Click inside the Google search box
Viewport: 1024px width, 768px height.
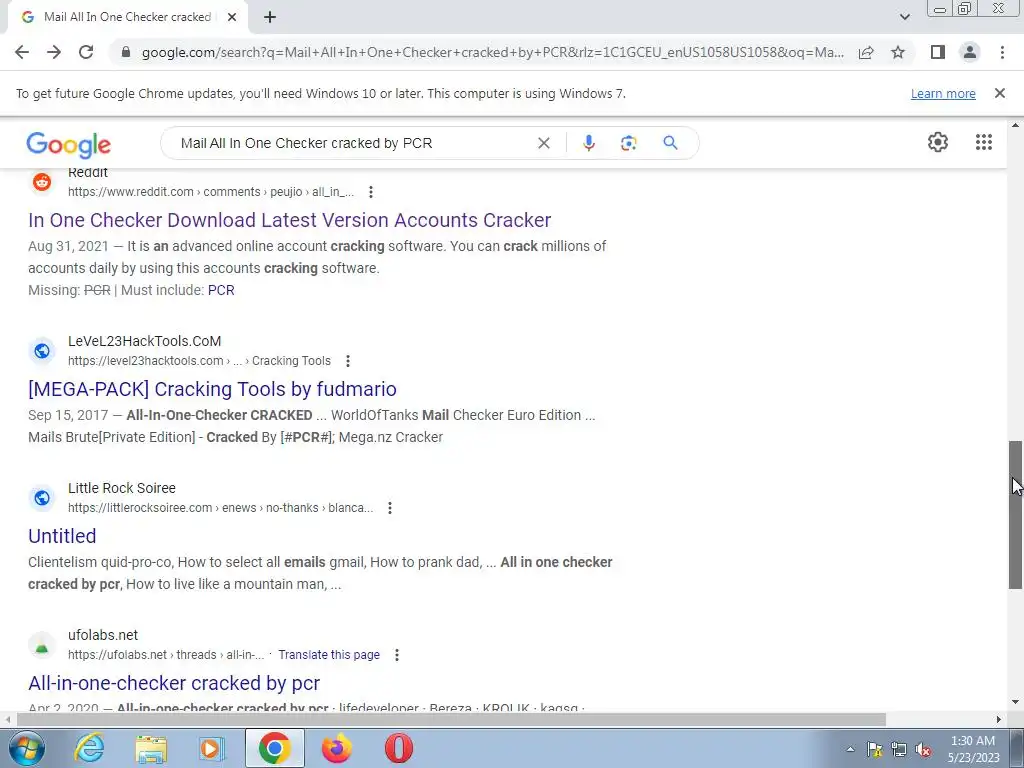pyautogui.click(x=353, y=143)
